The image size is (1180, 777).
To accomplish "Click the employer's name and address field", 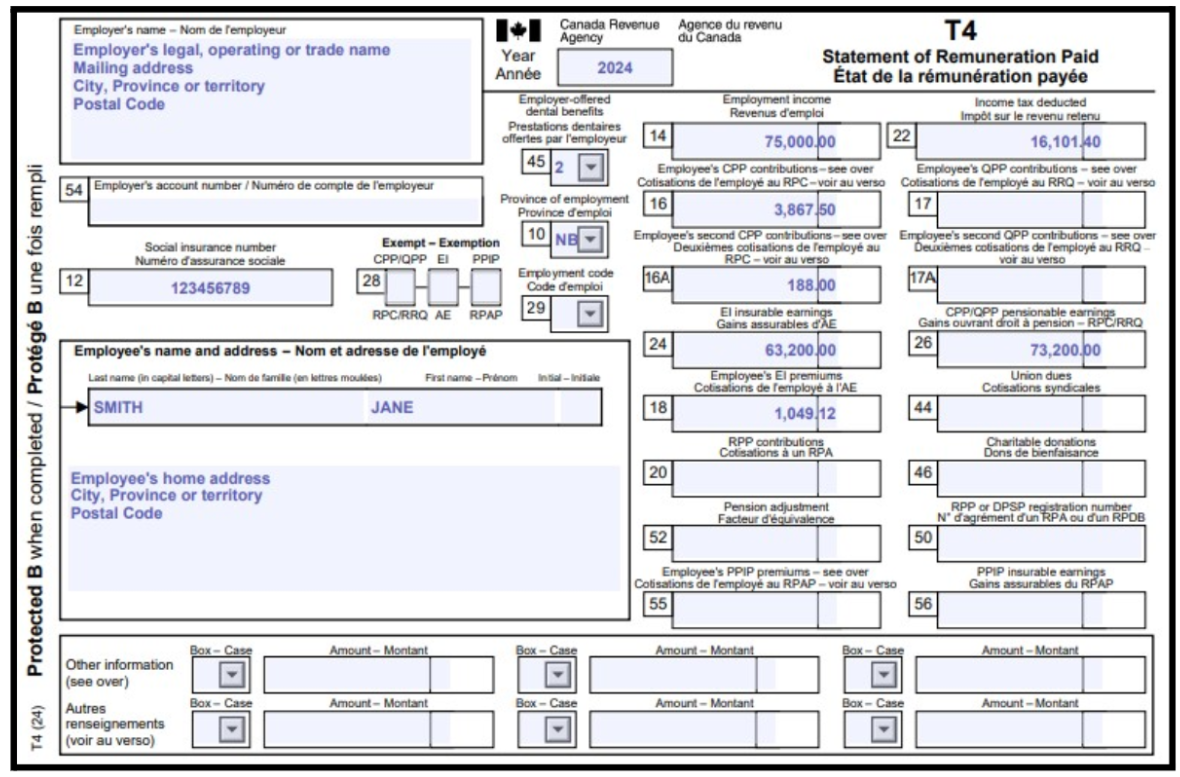I will (271, 98).
